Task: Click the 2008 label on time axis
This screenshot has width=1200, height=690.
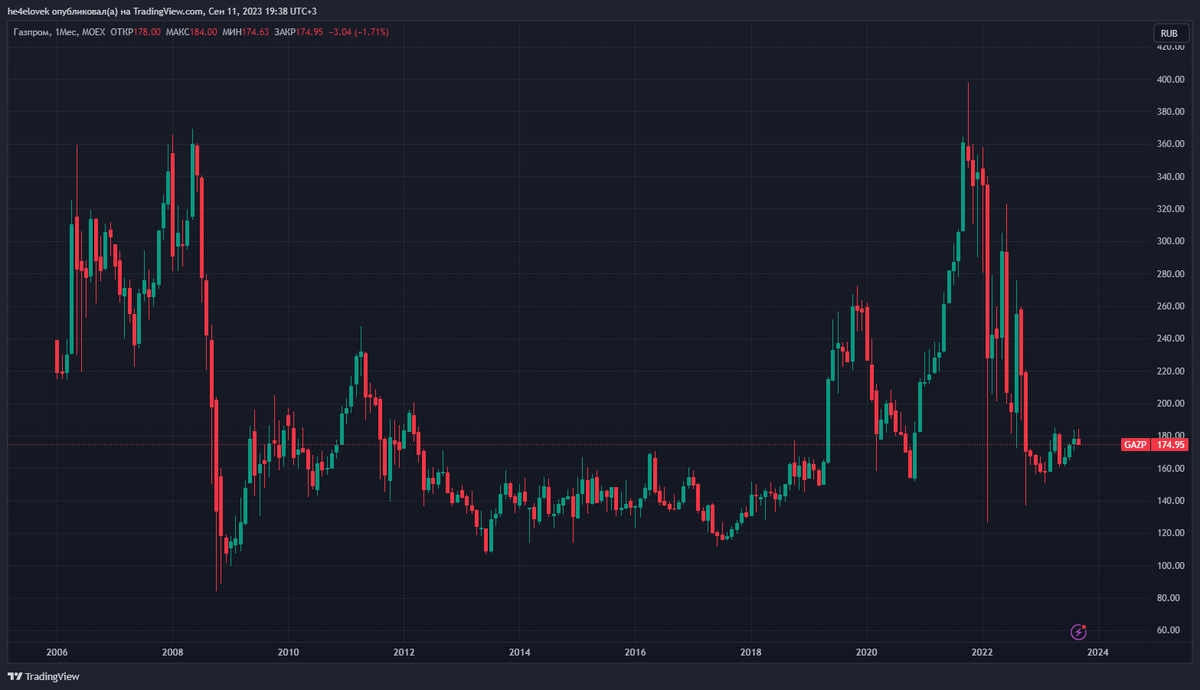Action: [x=173, y=652]
